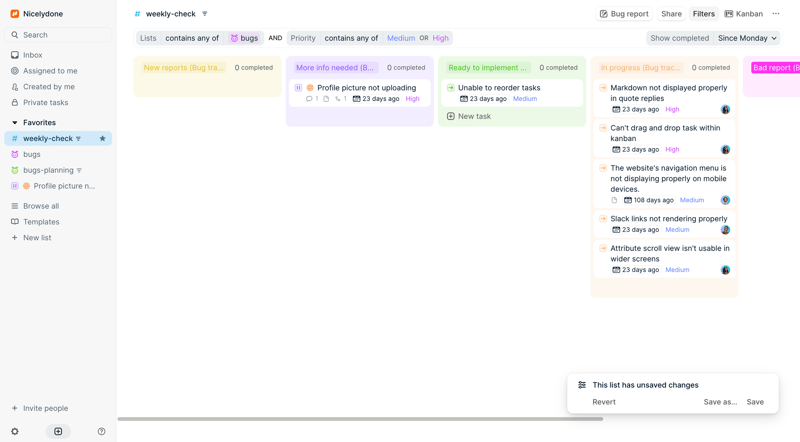The image size is (800, 442).
Task: Click assignee avatar on website's navigation menu task
Action: [x=725, y=200]
